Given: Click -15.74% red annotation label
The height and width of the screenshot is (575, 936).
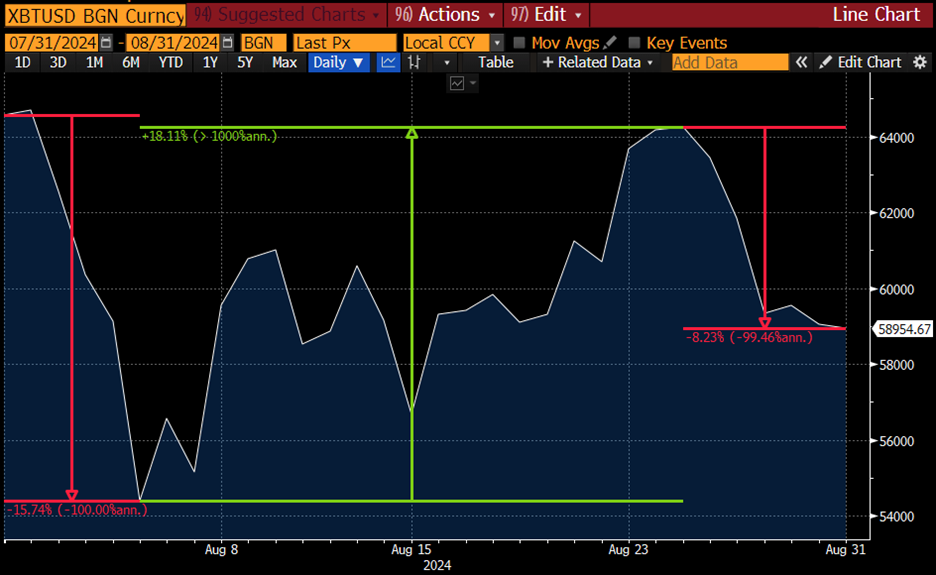Looking at the screenshot, I should coord(76,510).
